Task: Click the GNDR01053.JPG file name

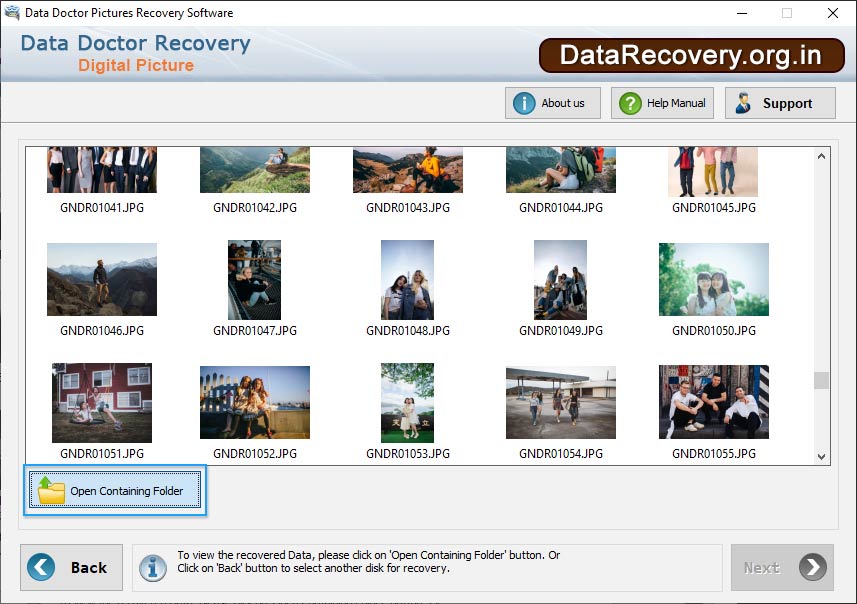Action: pyautogui.click(x=408, y=454)
